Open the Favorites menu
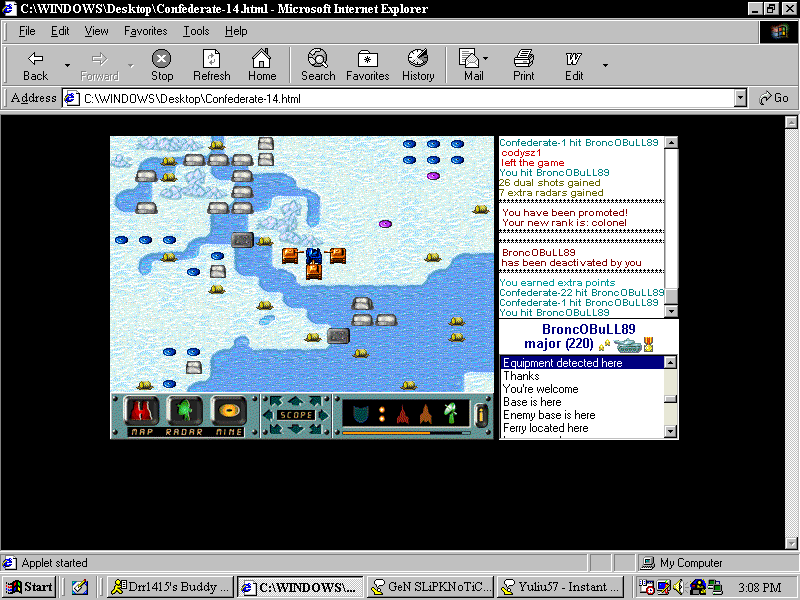Viewport: 800px width, 600px height. point(145,31)
